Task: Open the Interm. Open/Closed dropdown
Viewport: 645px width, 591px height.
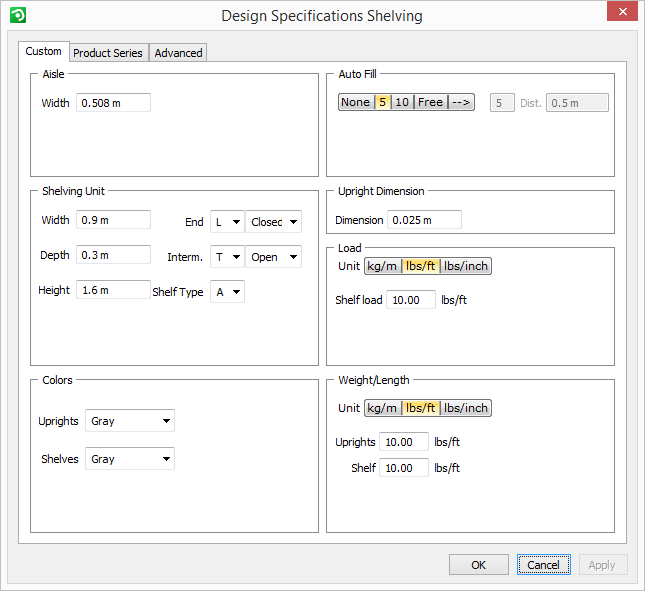Action: point(274,257)
